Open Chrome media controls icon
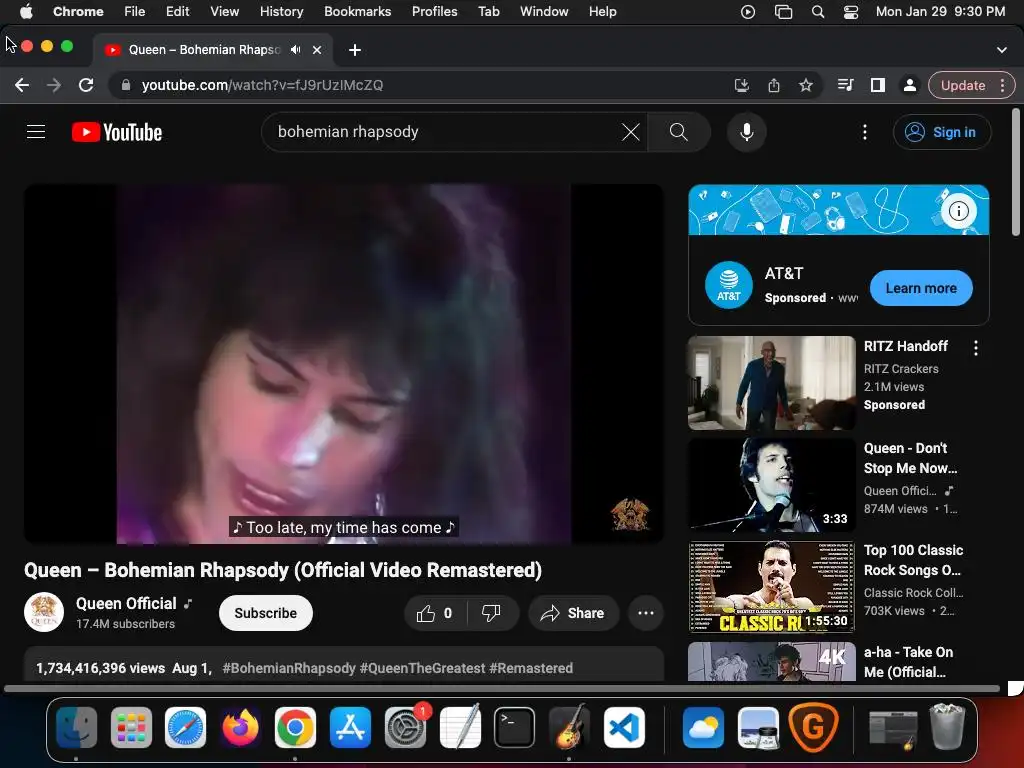Screen dimensions: 1024x768 point(845,85)
